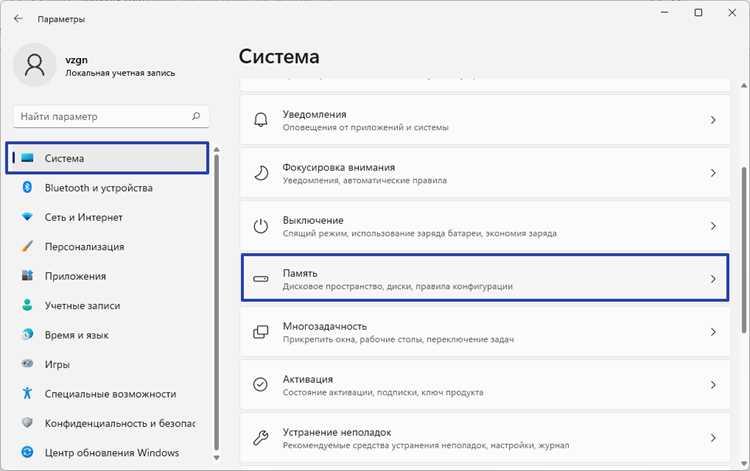Open Конфиденциальность и безопасность section
Viewport: 750px width, 471px height.
tap(108, 423)
